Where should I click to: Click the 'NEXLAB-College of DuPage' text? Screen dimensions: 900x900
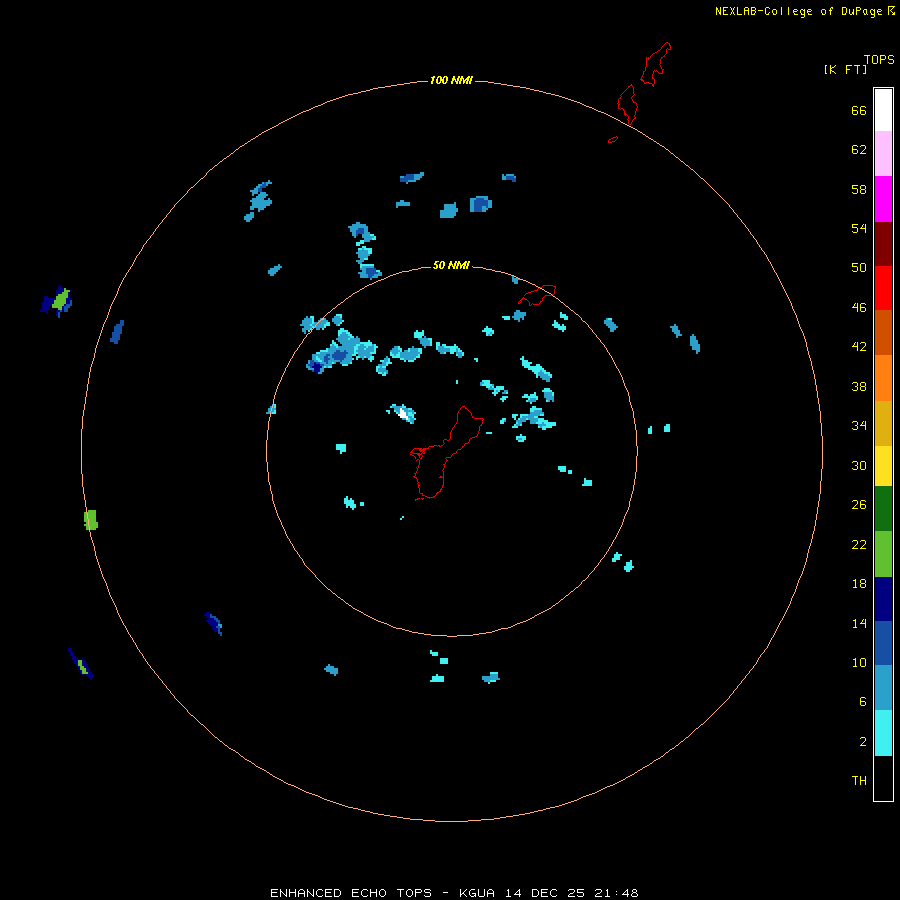point(798,11)
